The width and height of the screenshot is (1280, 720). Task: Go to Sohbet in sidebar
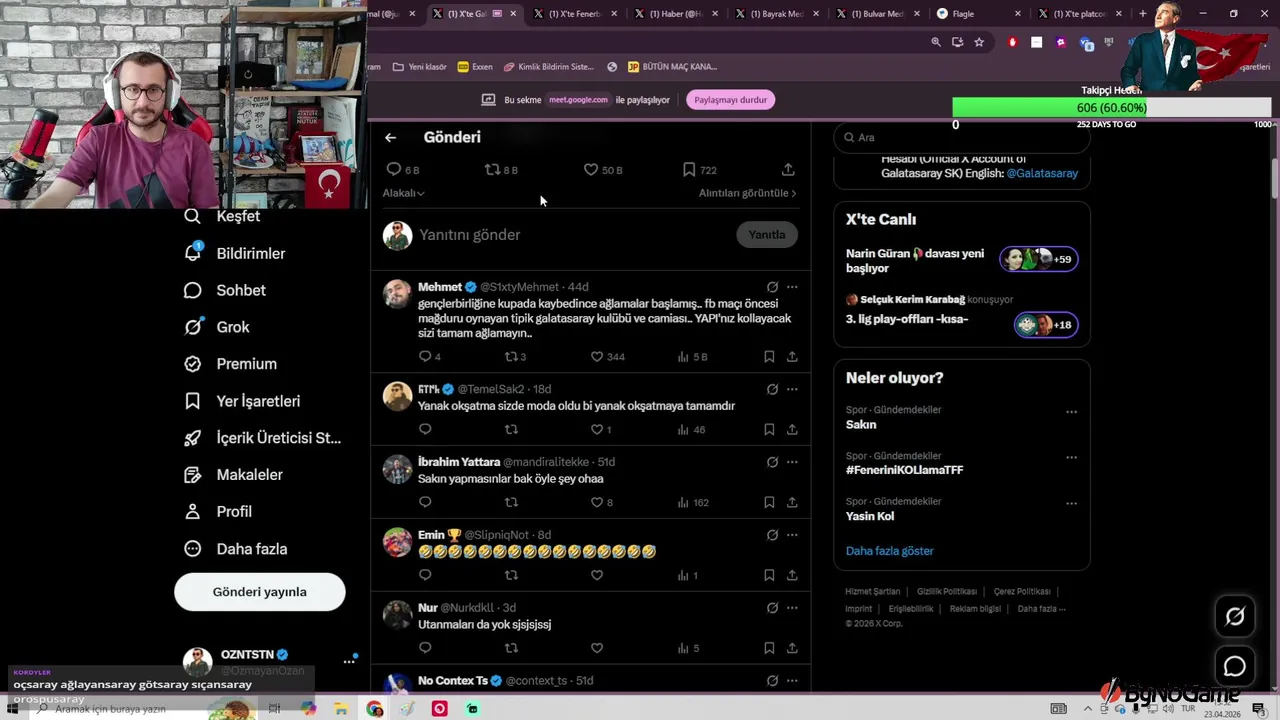pos(225,290)
